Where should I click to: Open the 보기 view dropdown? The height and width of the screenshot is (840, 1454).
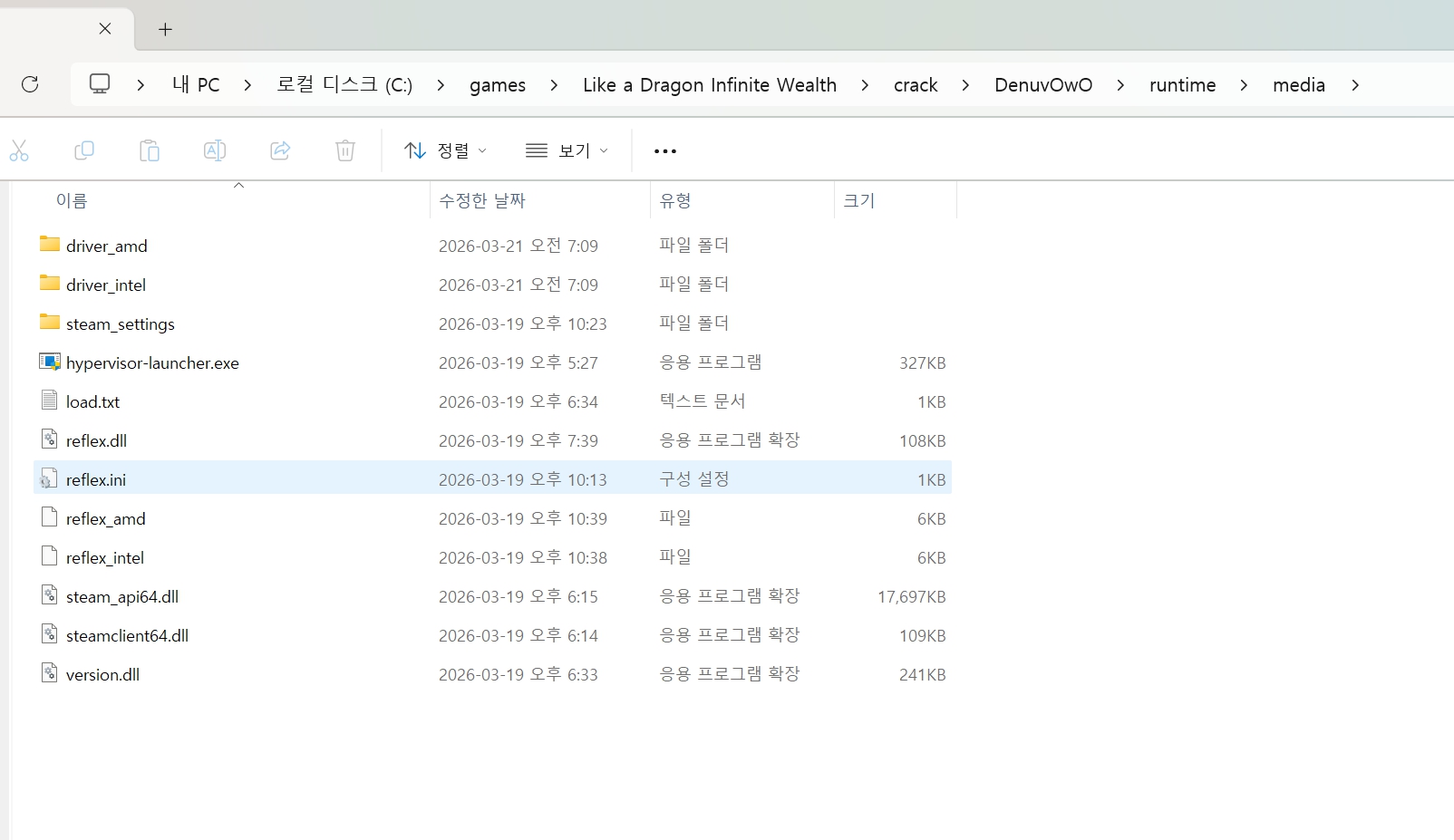pyautogui.click(x=567, y=150)
